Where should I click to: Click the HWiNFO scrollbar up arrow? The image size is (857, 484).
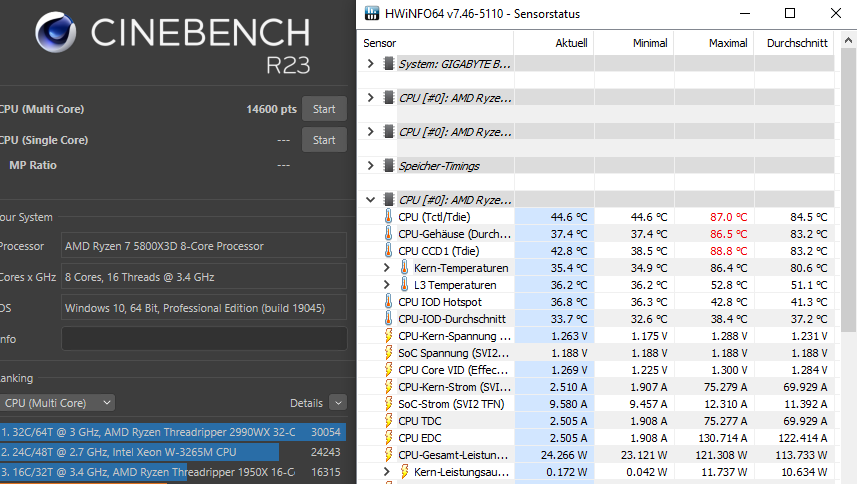(x=848, y=40)
